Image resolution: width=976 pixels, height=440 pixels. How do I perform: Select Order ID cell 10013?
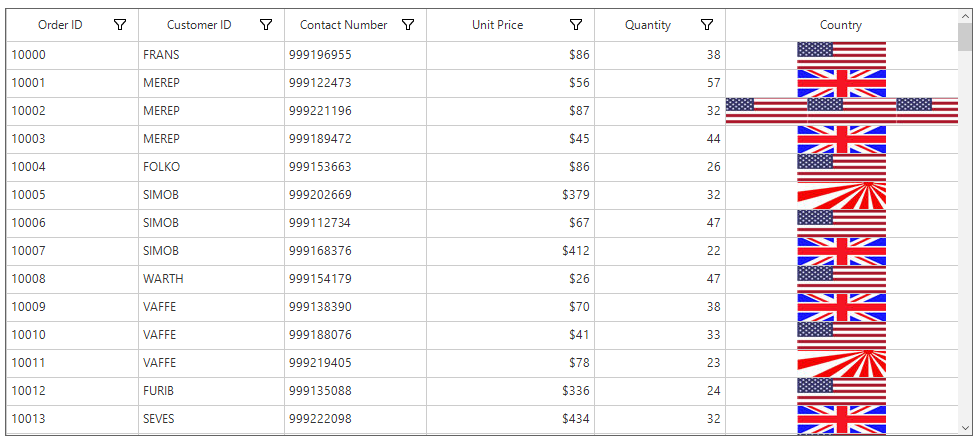72,419
